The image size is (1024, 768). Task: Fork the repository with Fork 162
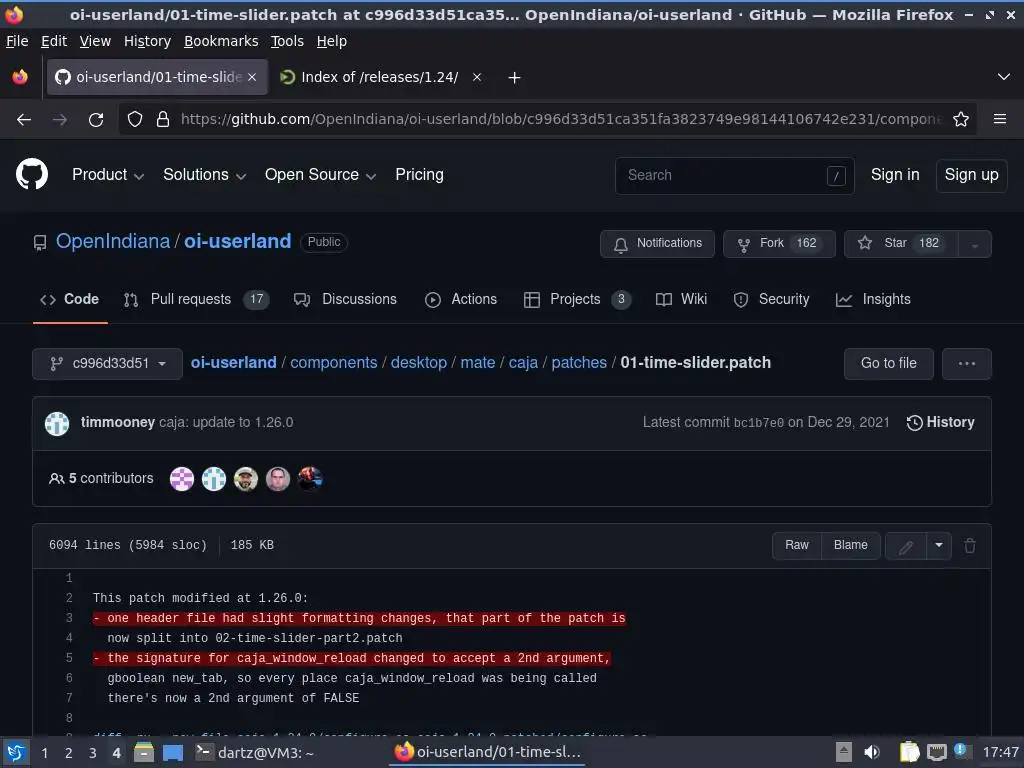(x=779, y=244)
